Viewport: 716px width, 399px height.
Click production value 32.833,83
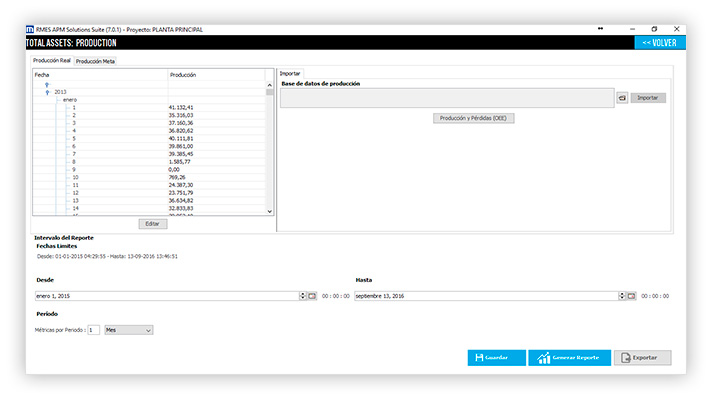(181, 209)
